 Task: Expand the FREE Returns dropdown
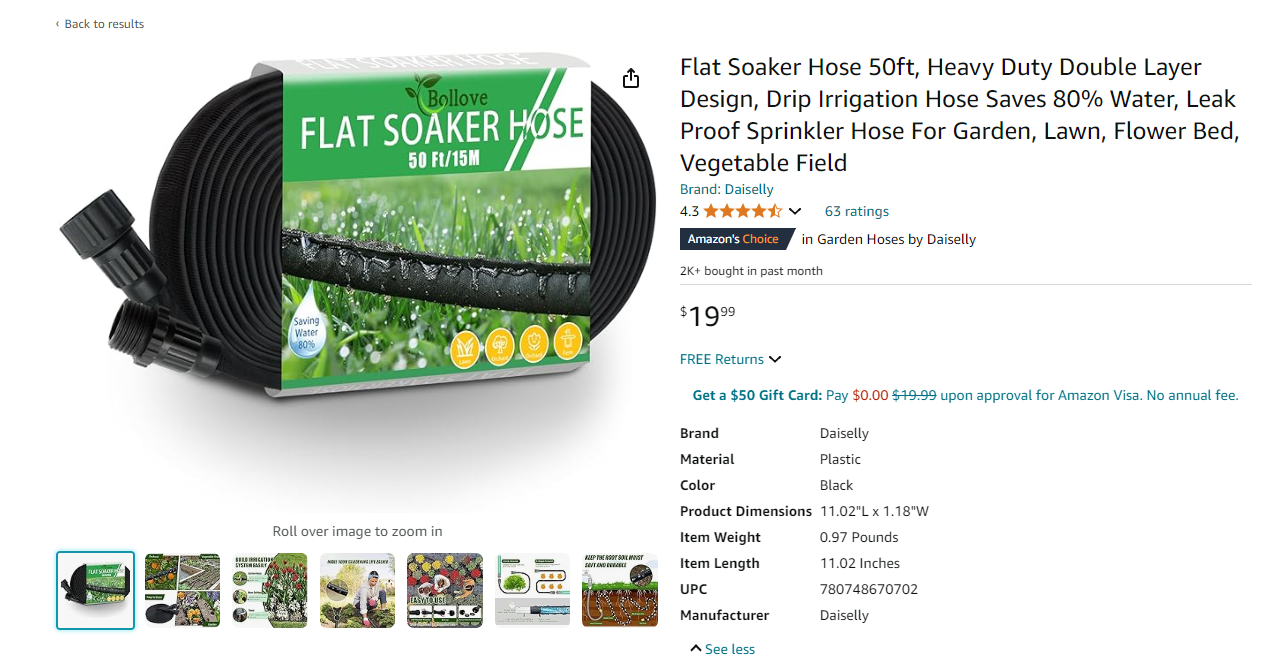[x=731, y=359]
